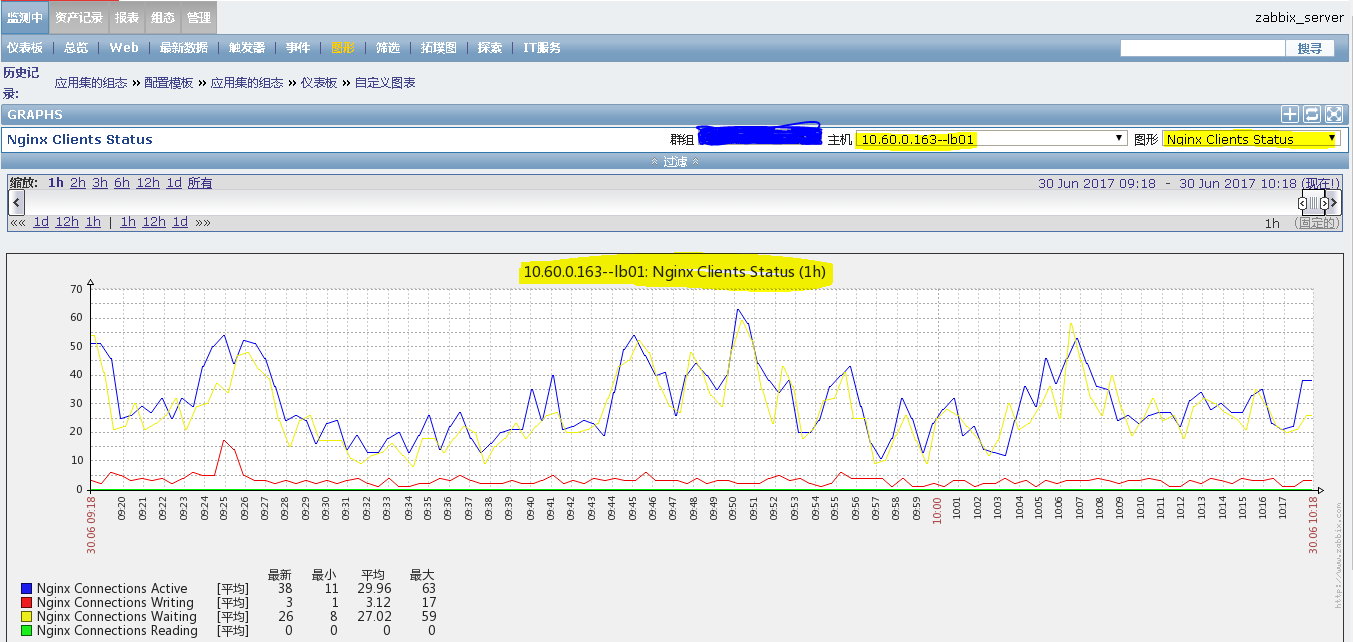
Task: Click the right scroll arrow of timeline
Action: (x=1335, y=203)
